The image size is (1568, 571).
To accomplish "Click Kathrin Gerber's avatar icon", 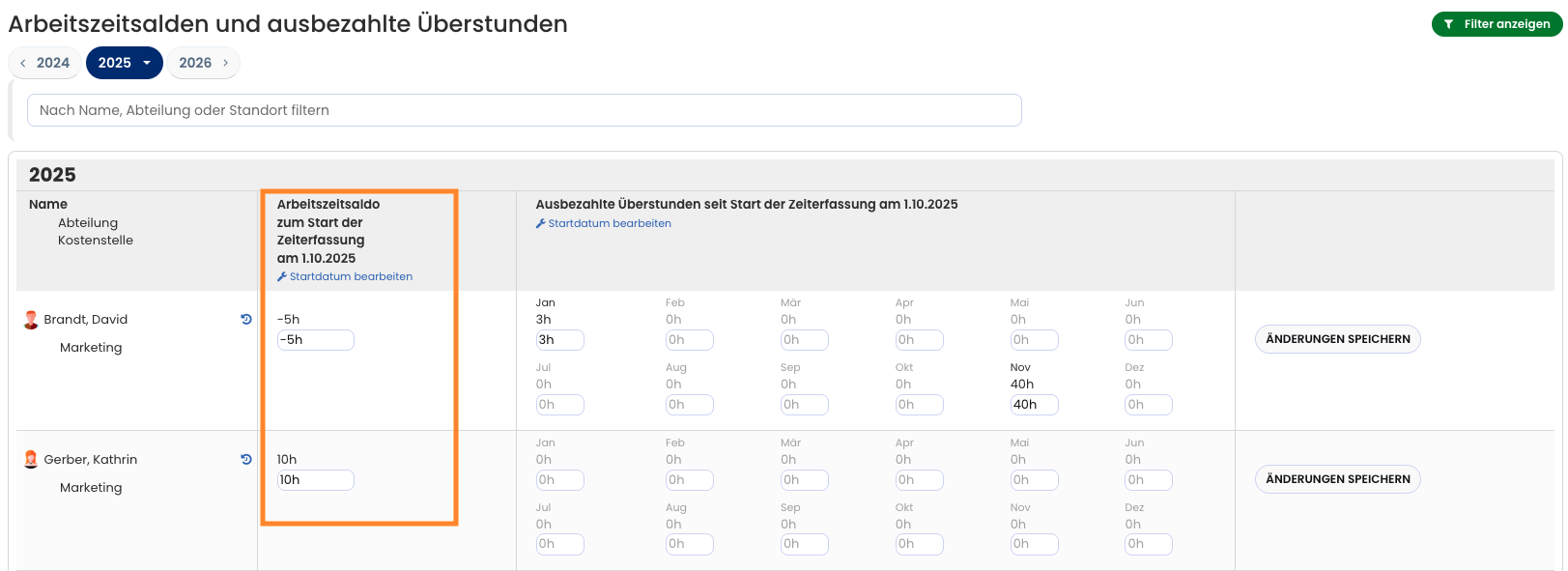I will [31, 460].
